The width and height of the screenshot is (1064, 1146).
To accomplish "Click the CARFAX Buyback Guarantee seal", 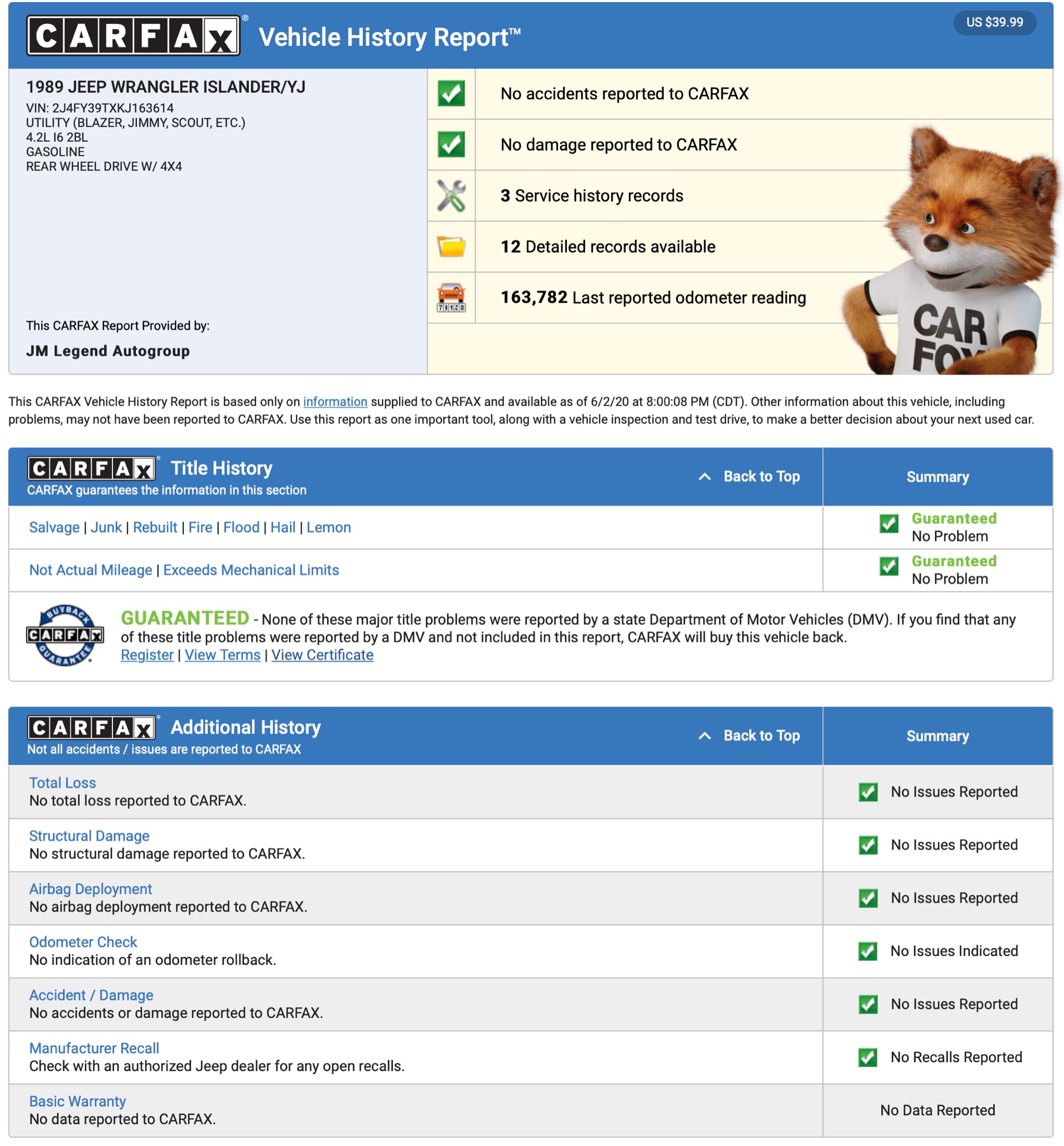I will pos(65,635).
